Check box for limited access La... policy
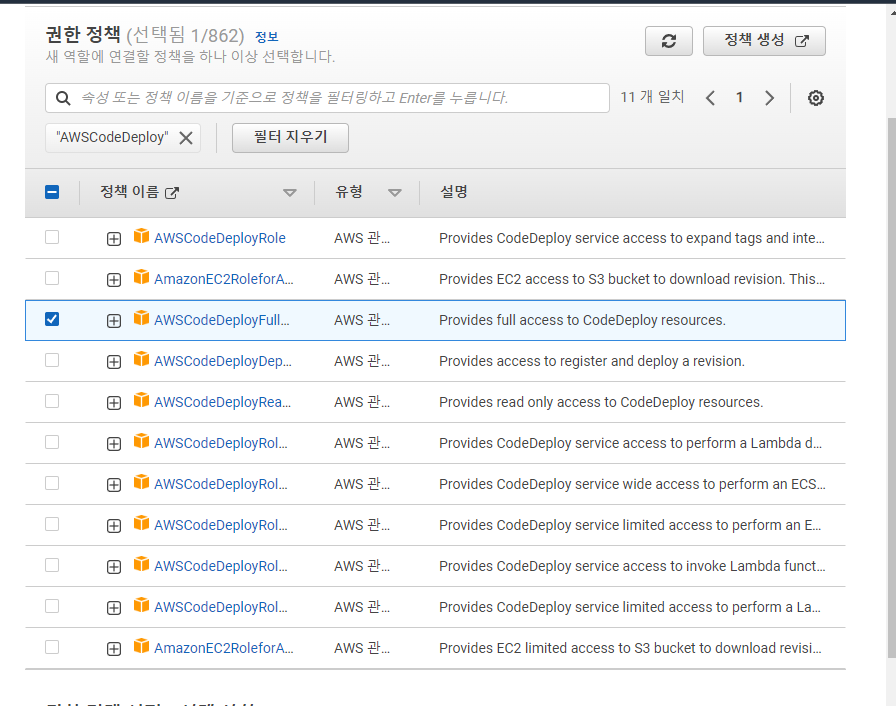Image resolution: width=896 pixels, height=706 pixels. (52, 607)
